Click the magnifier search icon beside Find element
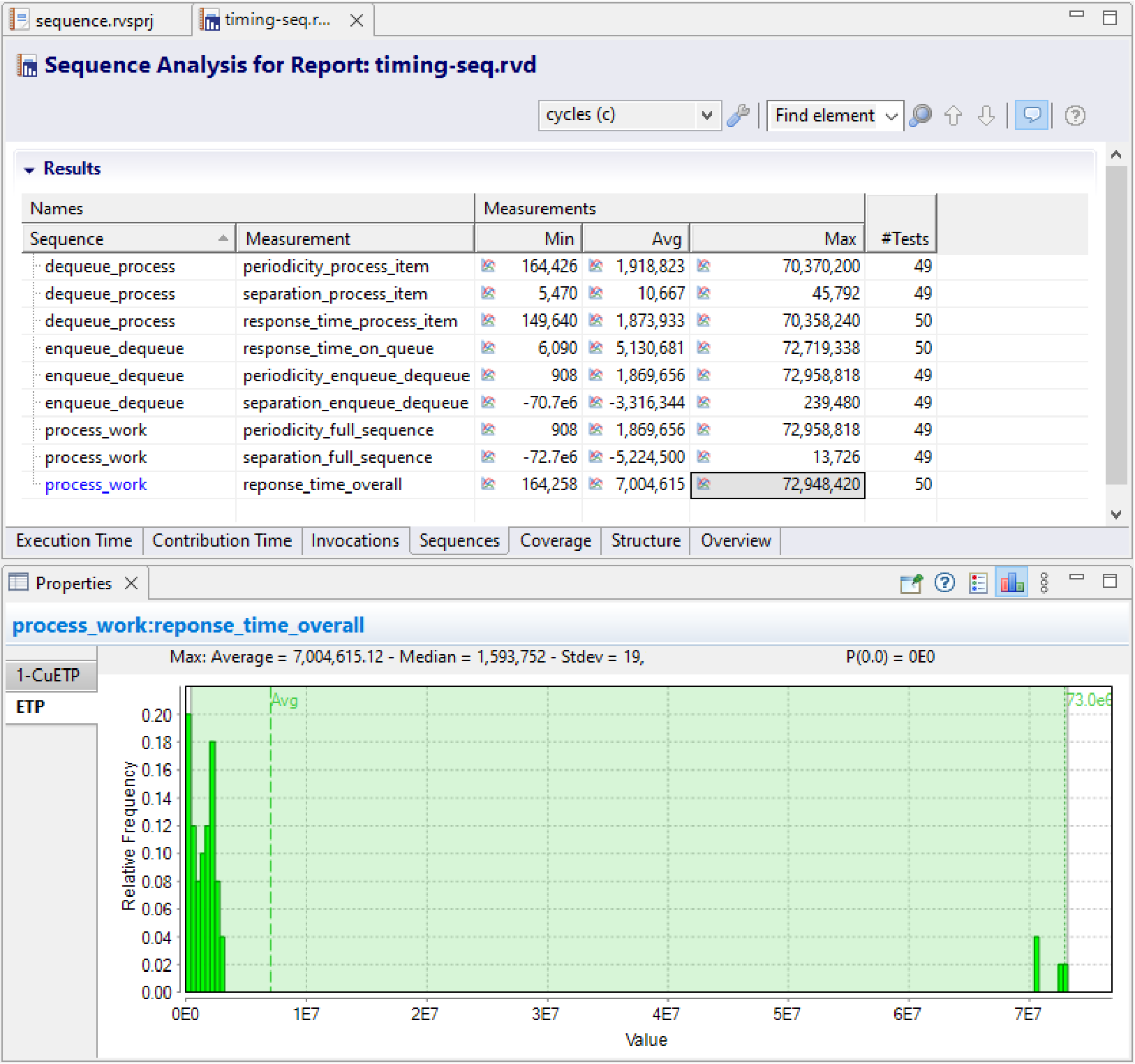The image size is (1135, 1064). [921, 115]
